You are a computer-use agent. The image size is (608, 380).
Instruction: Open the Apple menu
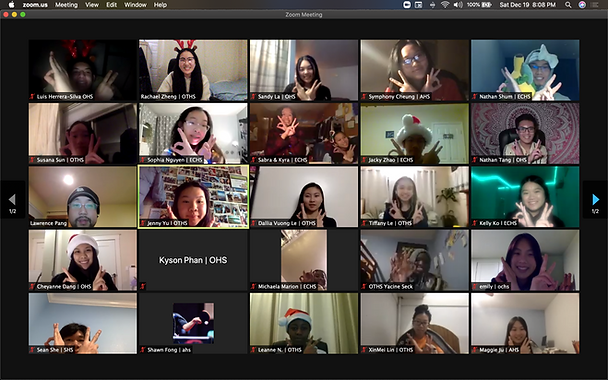click(x=11, y=5)
